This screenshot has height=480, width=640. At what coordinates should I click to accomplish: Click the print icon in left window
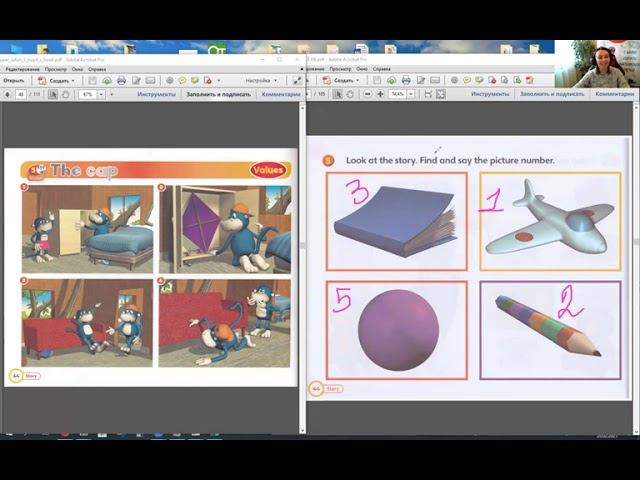coord(121,80)
